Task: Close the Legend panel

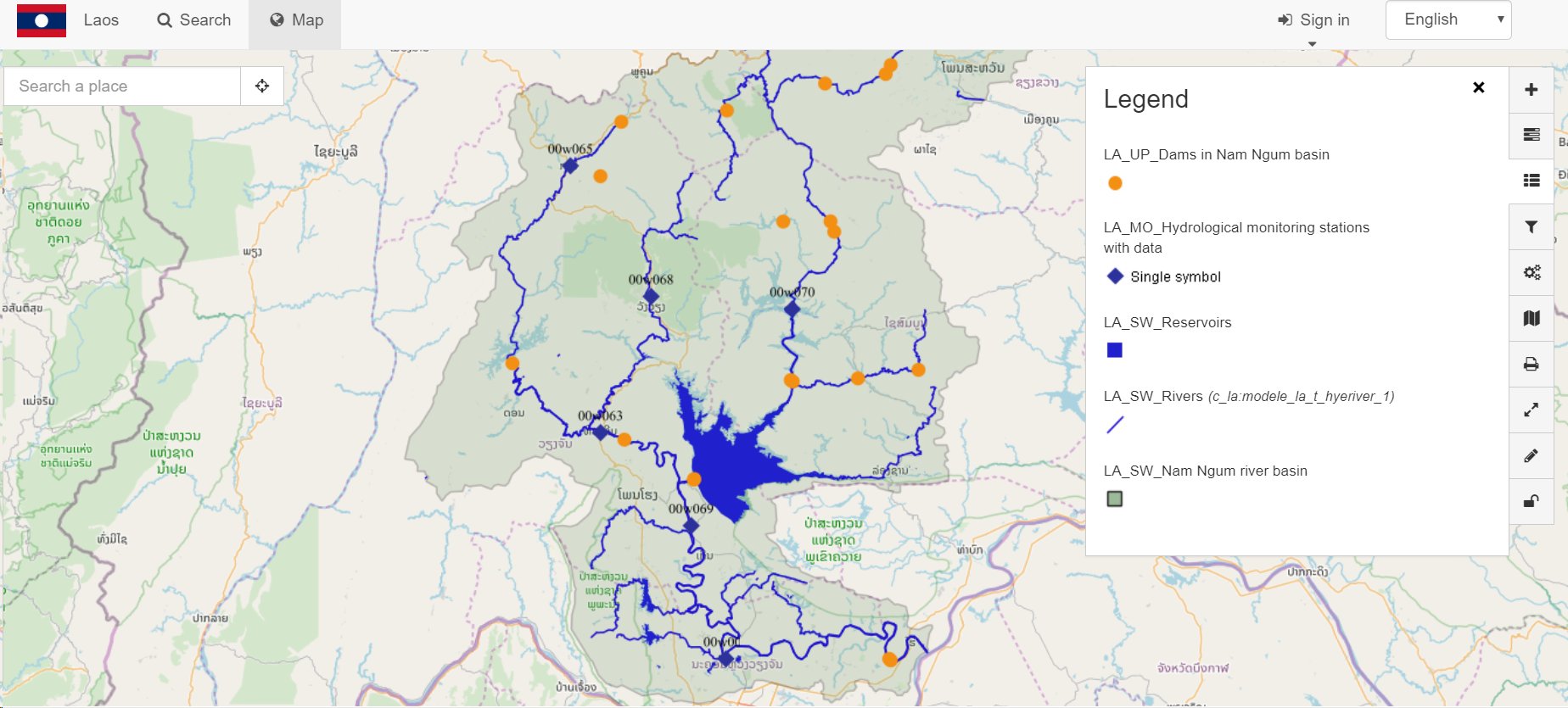Action: (x=1478, y=87)
